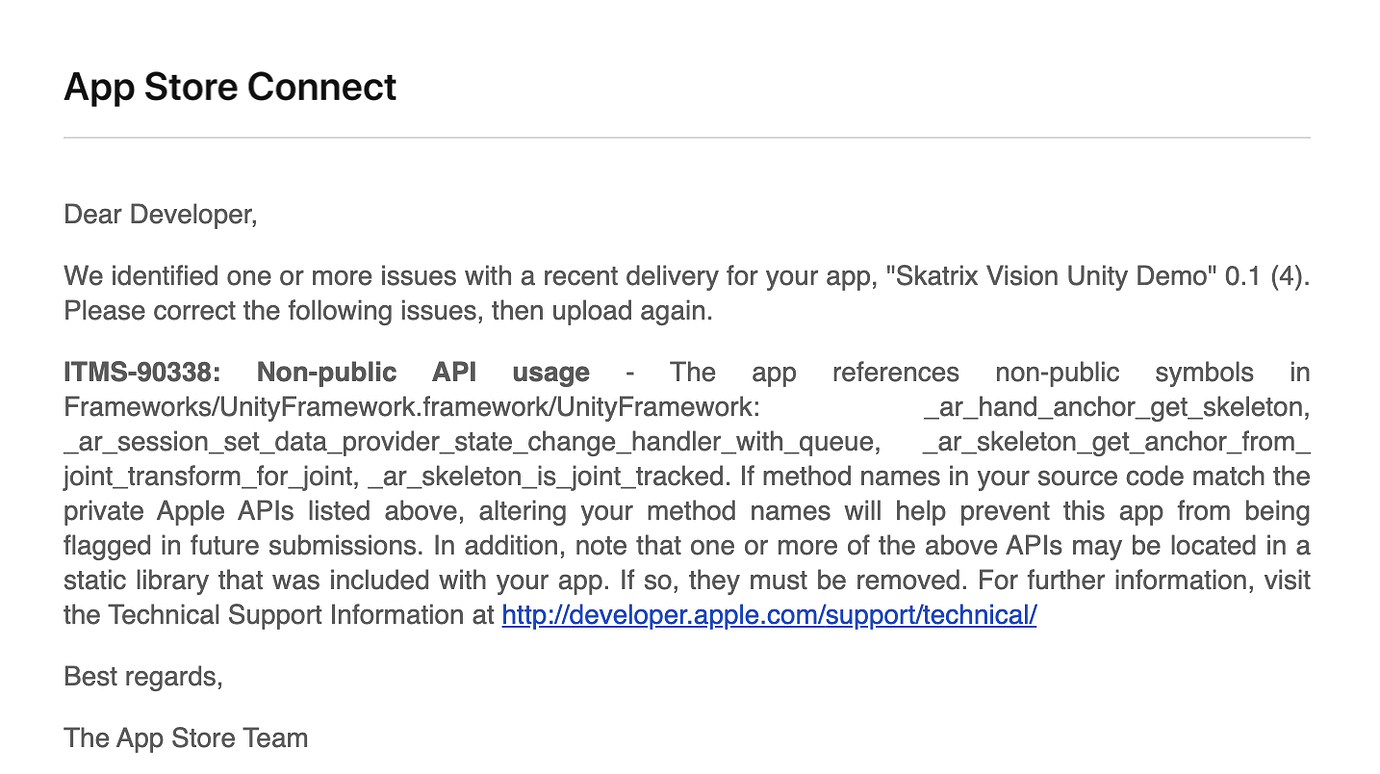This screenshot has width=1380, height=774.
Task: Click the app name "Skatrix Vision Unity Demo"
Action: 1049,276
